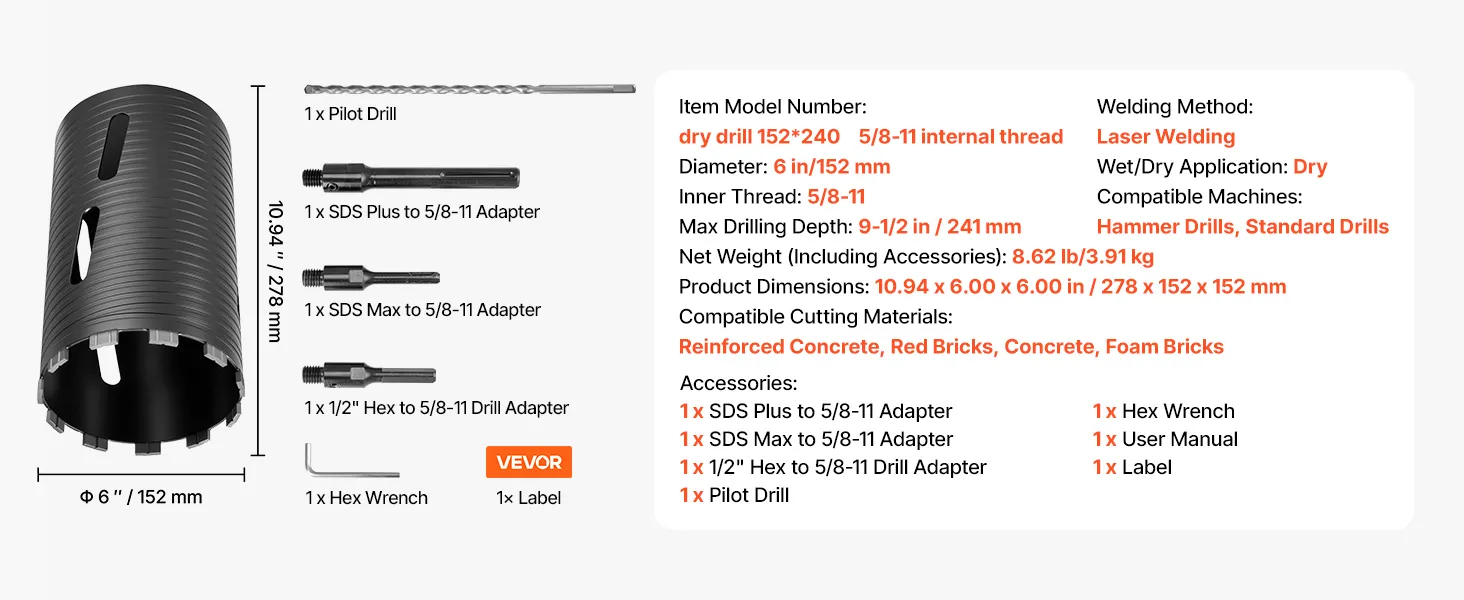This screenshot has width=1464, height=600.
Task: Select the SDS Plus adapter image
Action: (x=410, y=179)
